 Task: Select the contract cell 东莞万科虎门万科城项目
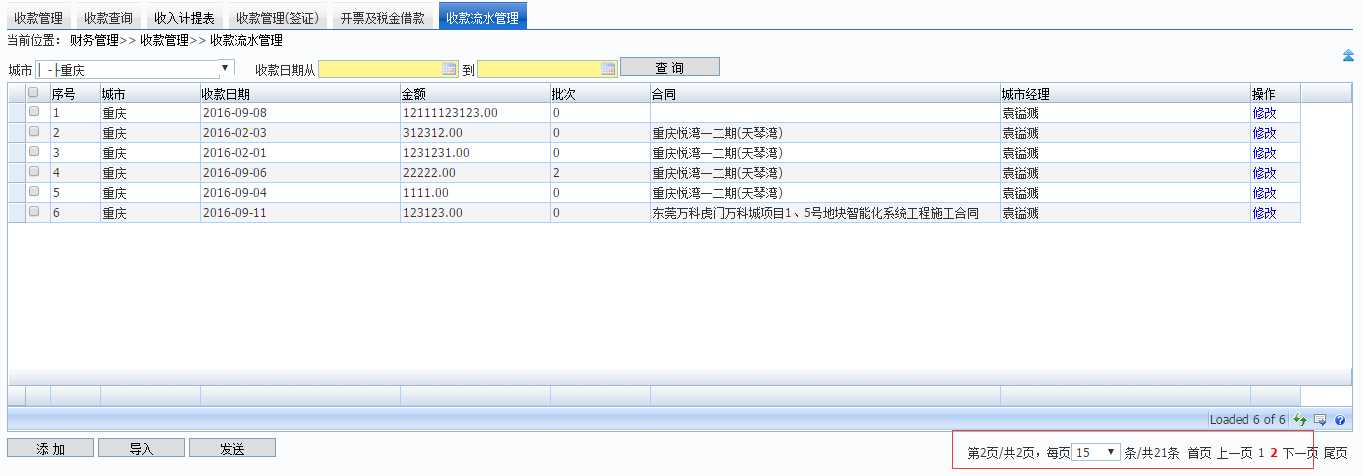coord(825,213)
